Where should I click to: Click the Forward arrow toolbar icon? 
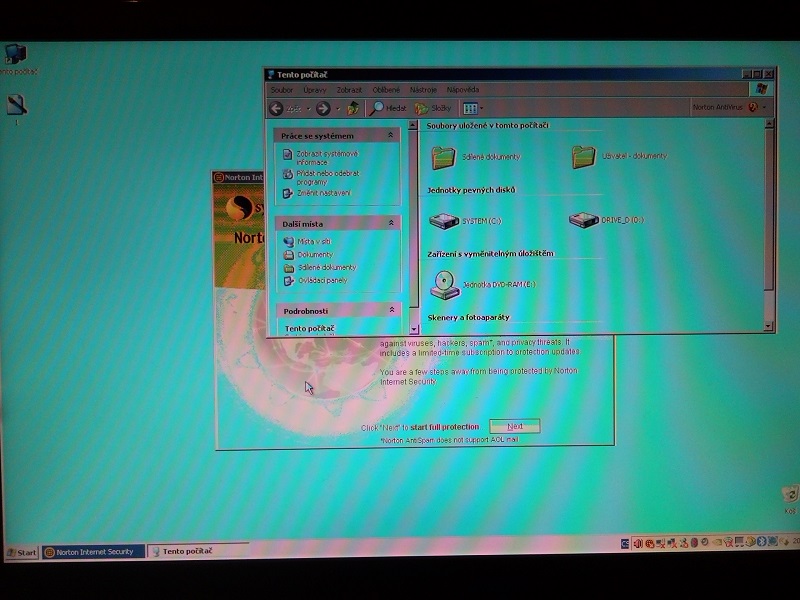(x=323, y=108)
